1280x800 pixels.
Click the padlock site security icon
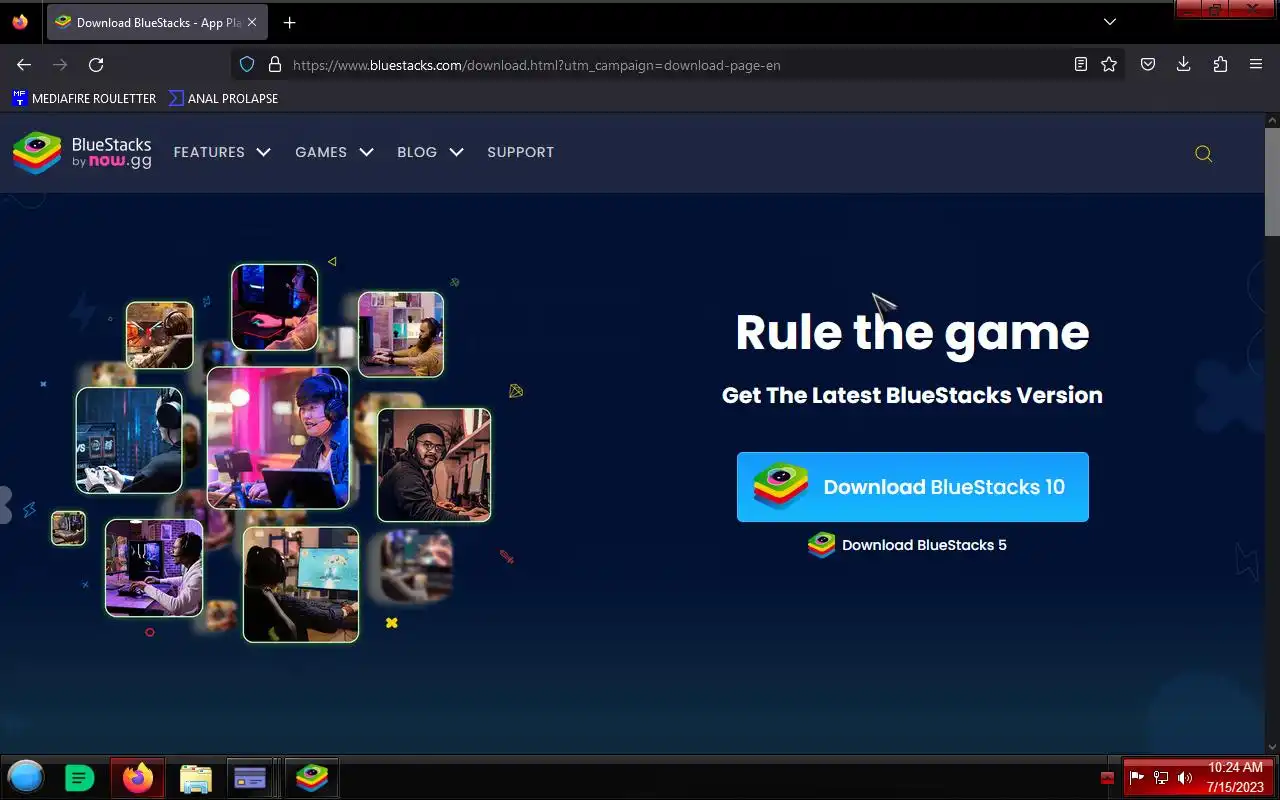click(275, 64)
